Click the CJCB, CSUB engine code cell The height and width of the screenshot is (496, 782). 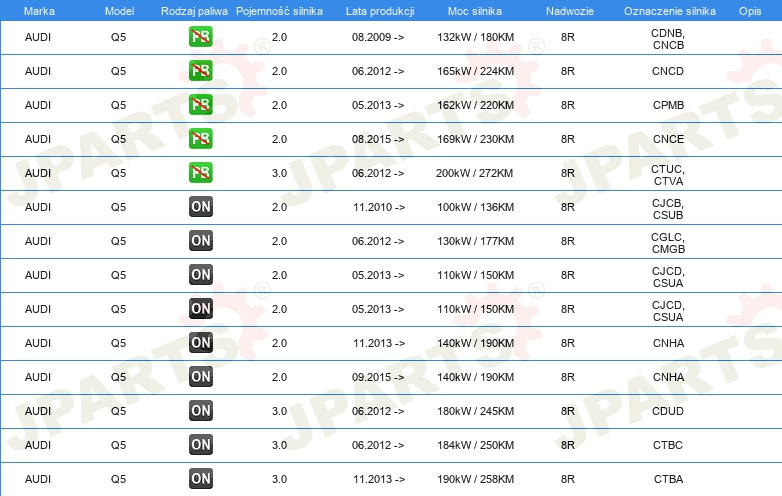668,209
